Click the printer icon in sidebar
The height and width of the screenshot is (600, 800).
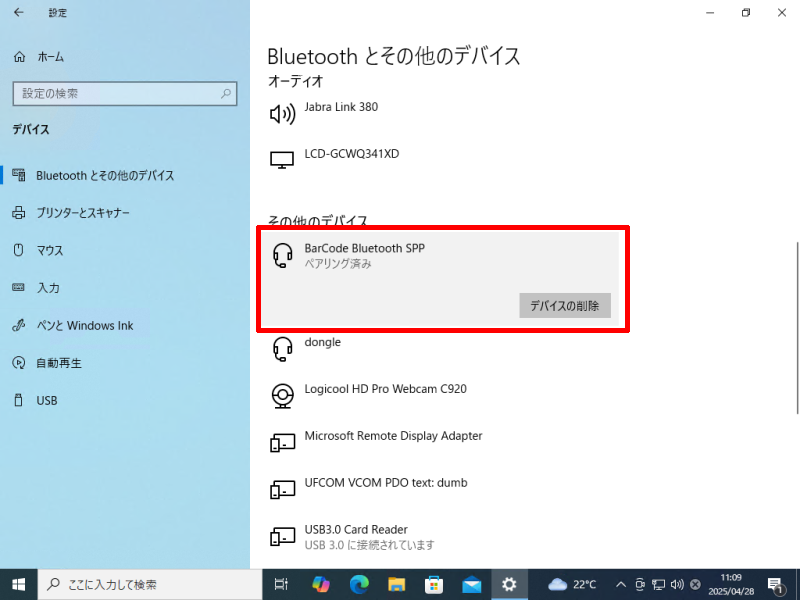[19, 213]
